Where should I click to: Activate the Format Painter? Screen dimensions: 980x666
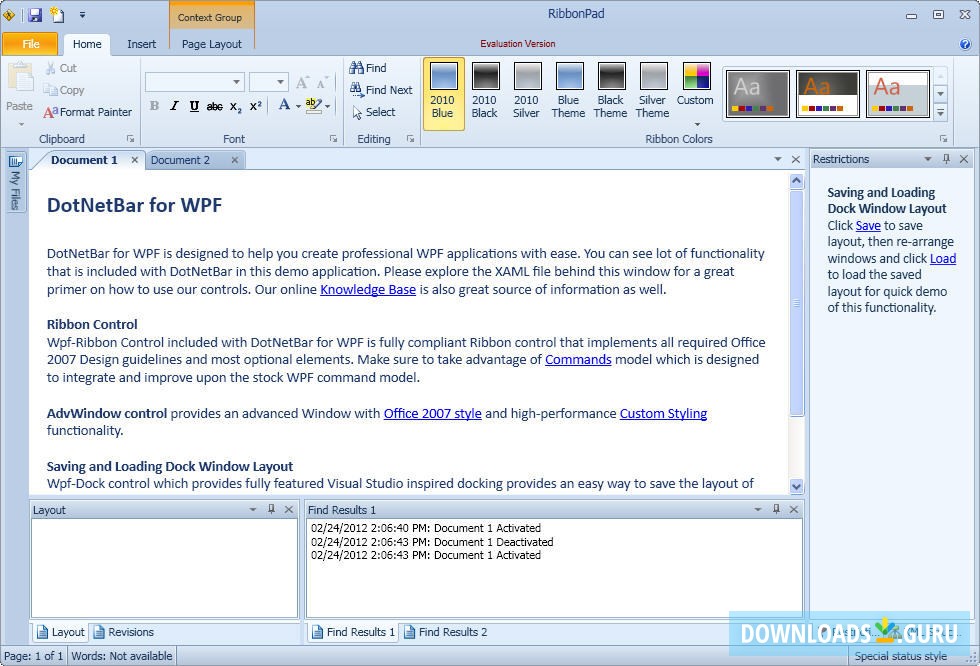[x=88, y=112]
